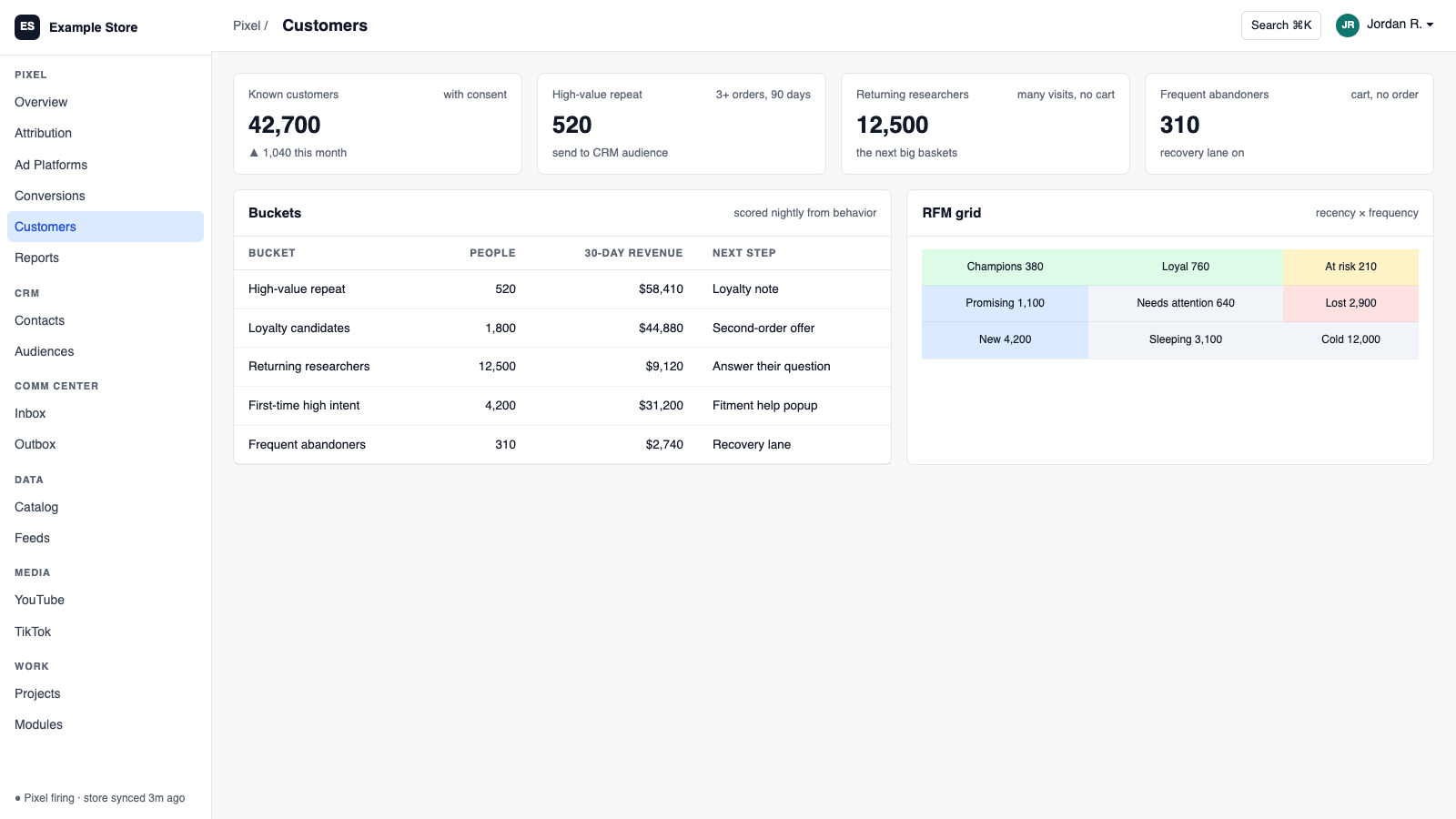Image resolution: width=1456 pixels, height=819 pixels.
Task: Open Reports from the sidebar
Action: pyautogui.click(x=106, y=258)
